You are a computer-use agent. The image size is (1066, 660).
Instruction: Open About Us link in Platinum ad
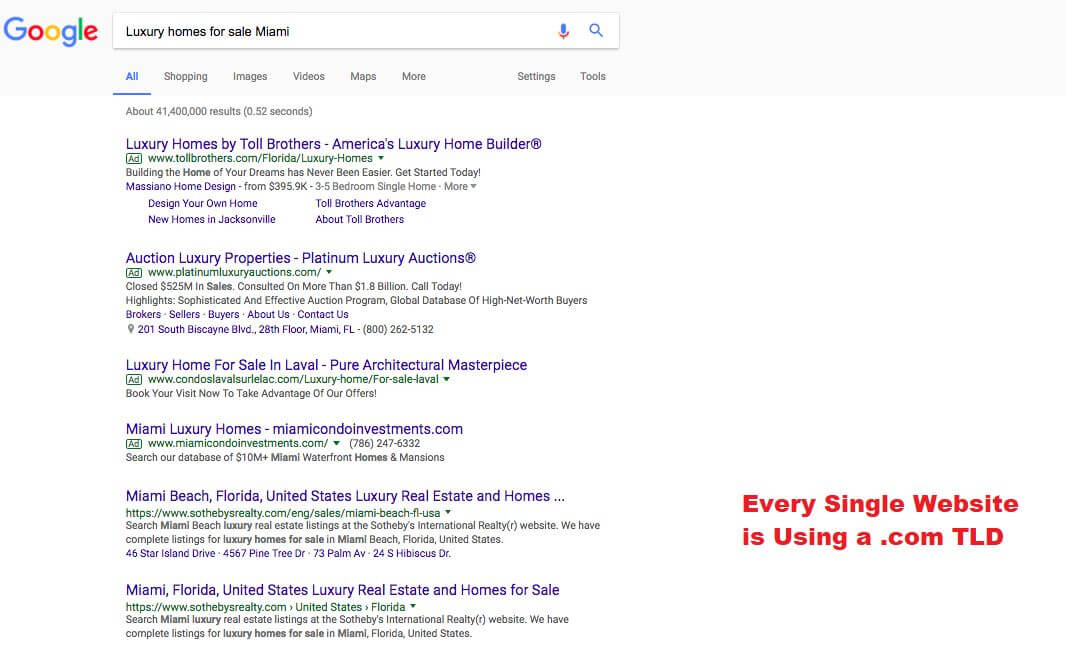(268, 315)
